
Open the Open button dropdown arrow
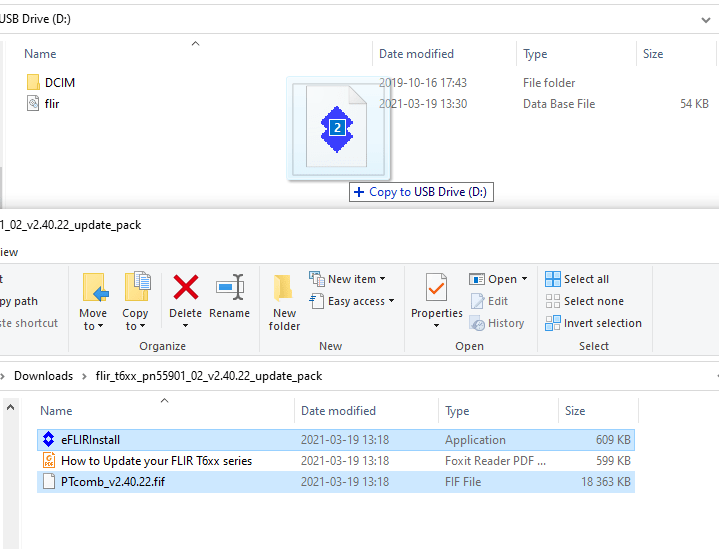tap(524, 280)
